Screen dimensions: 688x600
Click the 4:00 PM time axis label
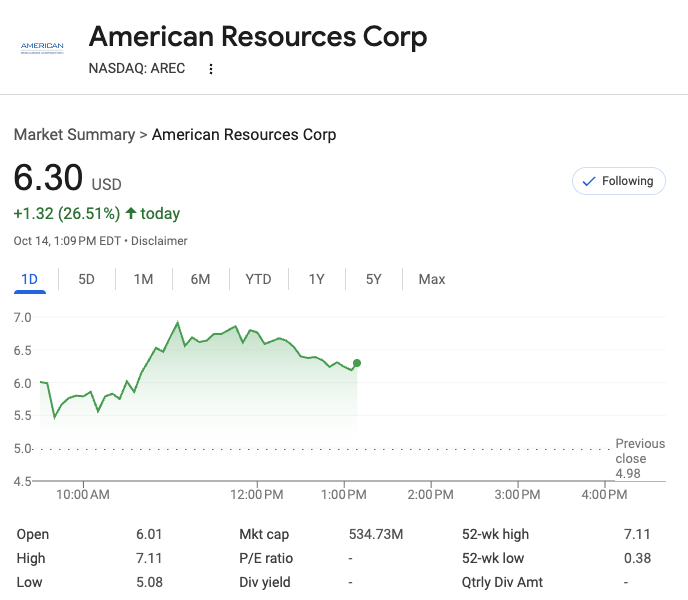coord(604,495)
